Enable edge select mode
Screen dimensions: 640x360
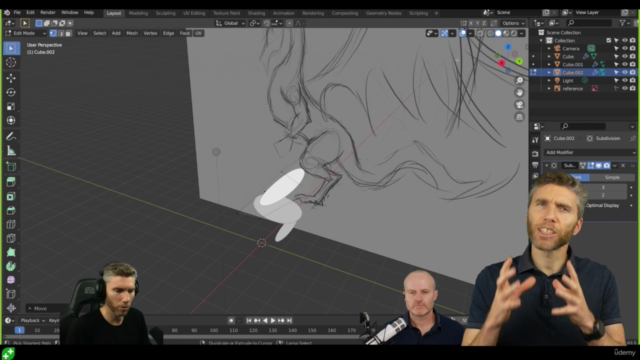(61, 33)
